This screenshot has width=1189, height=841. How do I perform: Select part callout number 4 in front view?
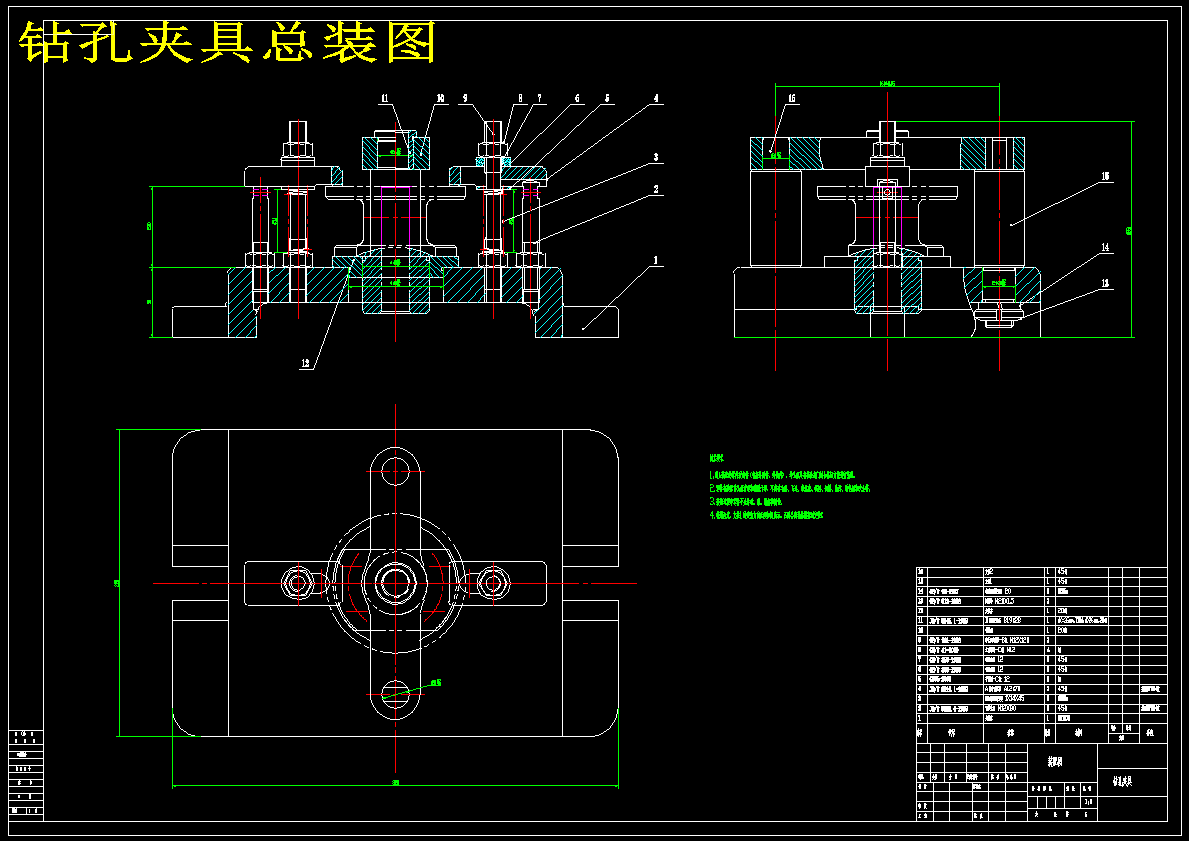pos(657,99)
